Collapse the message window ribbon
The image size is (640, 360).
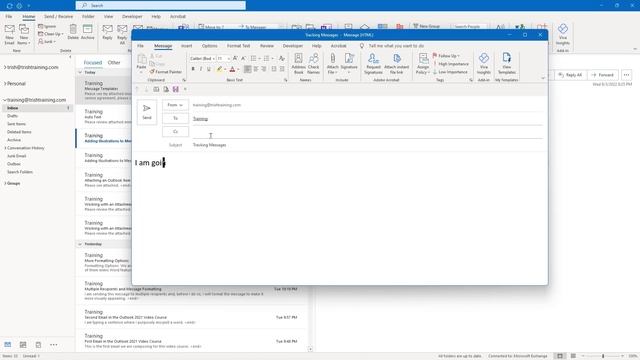tap(543, 78)
